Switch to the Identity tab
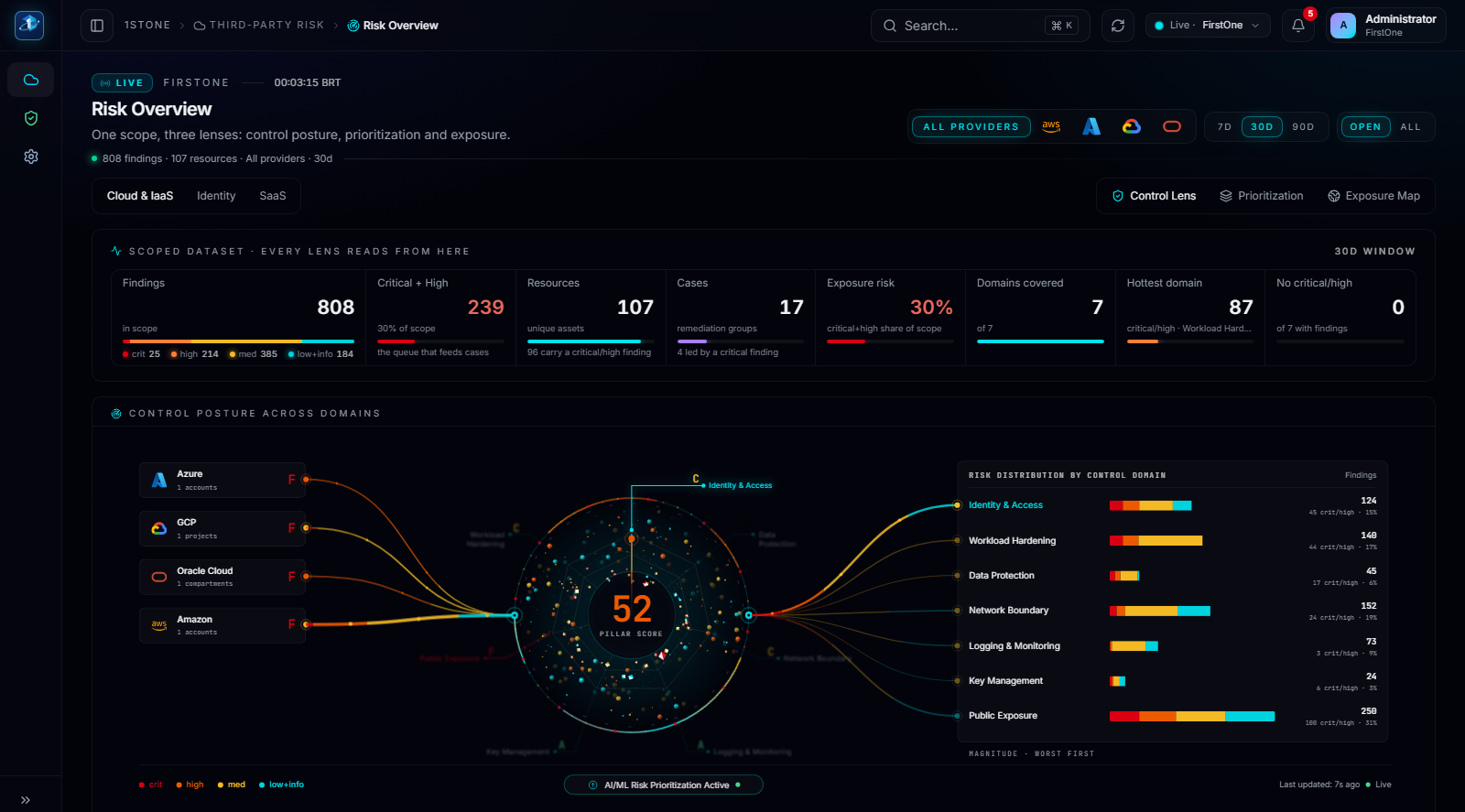The width and height of the screenshot is (1465, 812). click(x=216, y=196)
